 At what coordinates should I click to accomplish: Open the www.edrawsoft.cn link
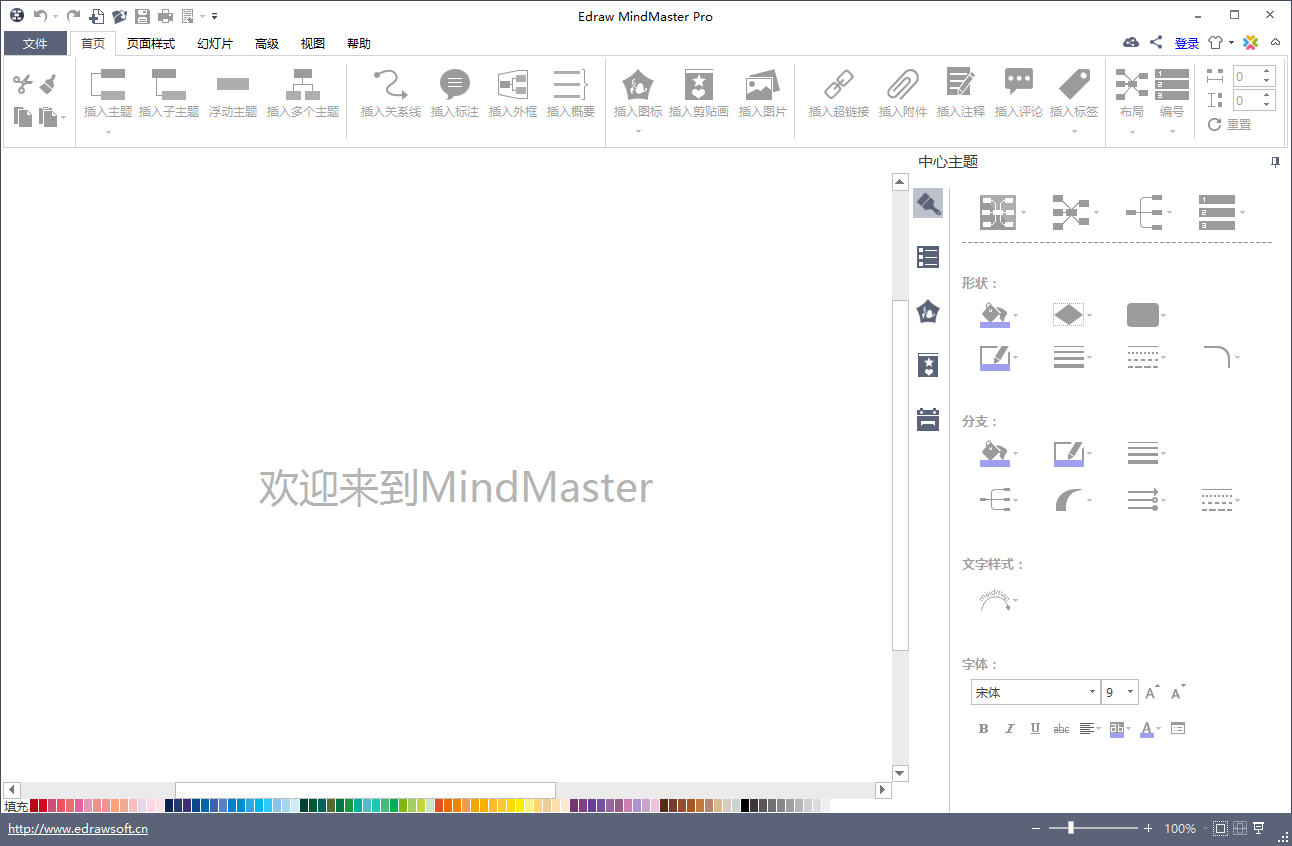pyautogui.click(x=78, y=828)
